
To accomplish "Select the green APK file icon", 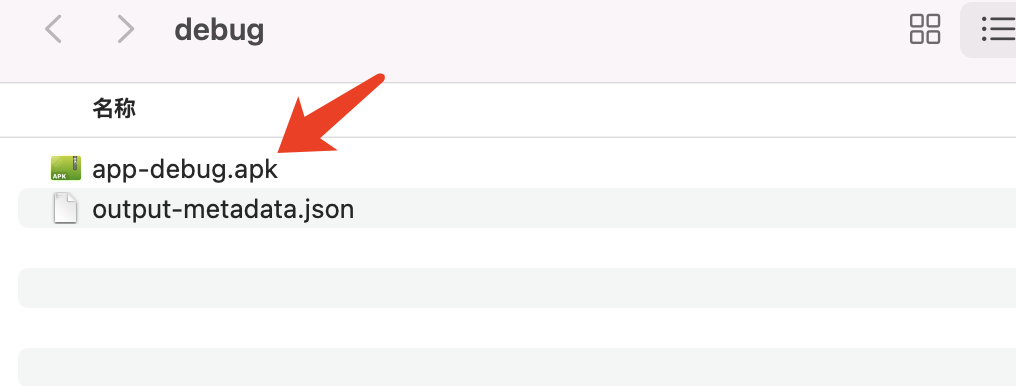I will 65,168.
